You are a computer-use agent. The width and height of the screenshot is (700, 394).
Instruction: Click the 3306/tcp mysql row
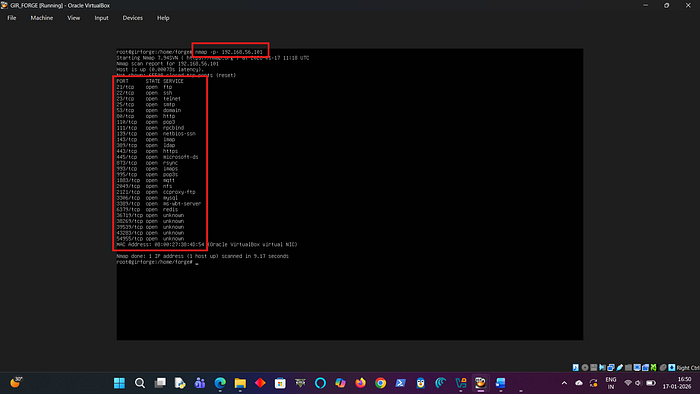147,198
